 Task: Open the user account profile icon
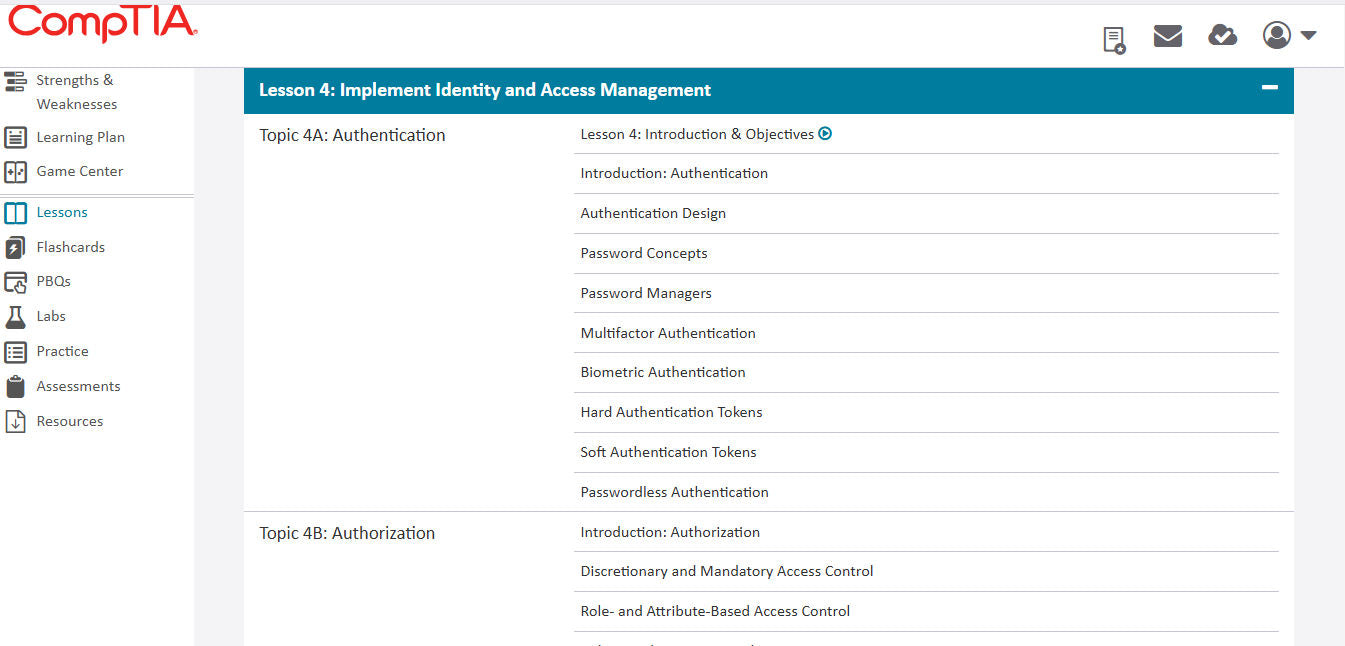(1276, 35)
